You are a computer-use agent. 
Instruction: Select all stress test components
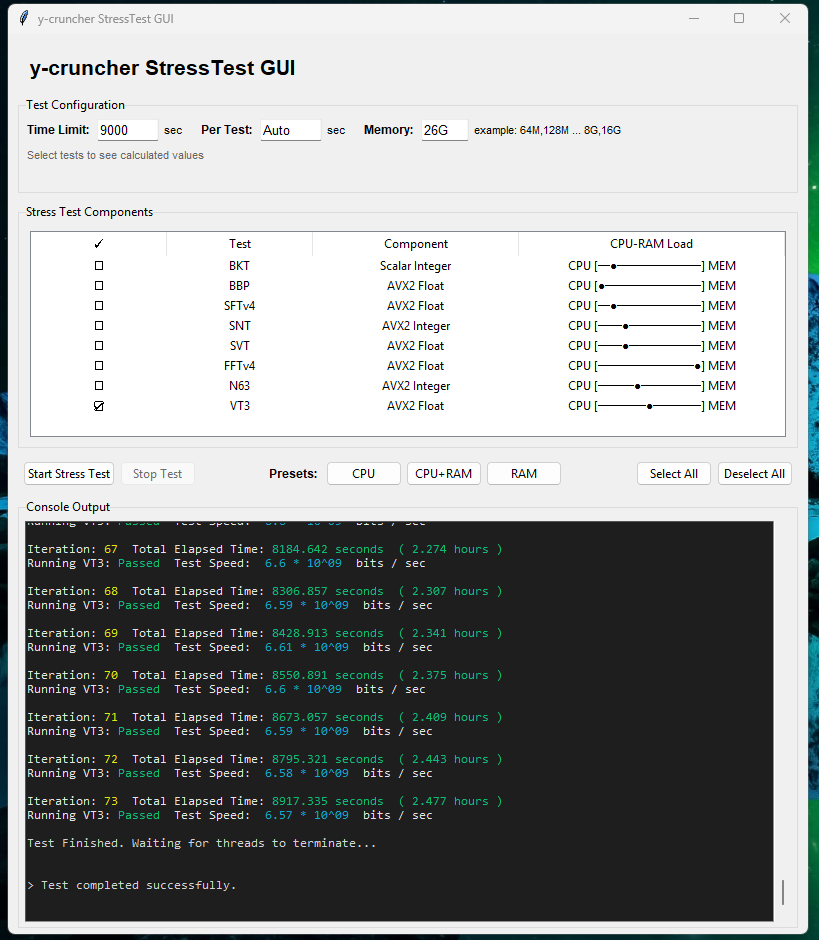[x=674, y=474]
